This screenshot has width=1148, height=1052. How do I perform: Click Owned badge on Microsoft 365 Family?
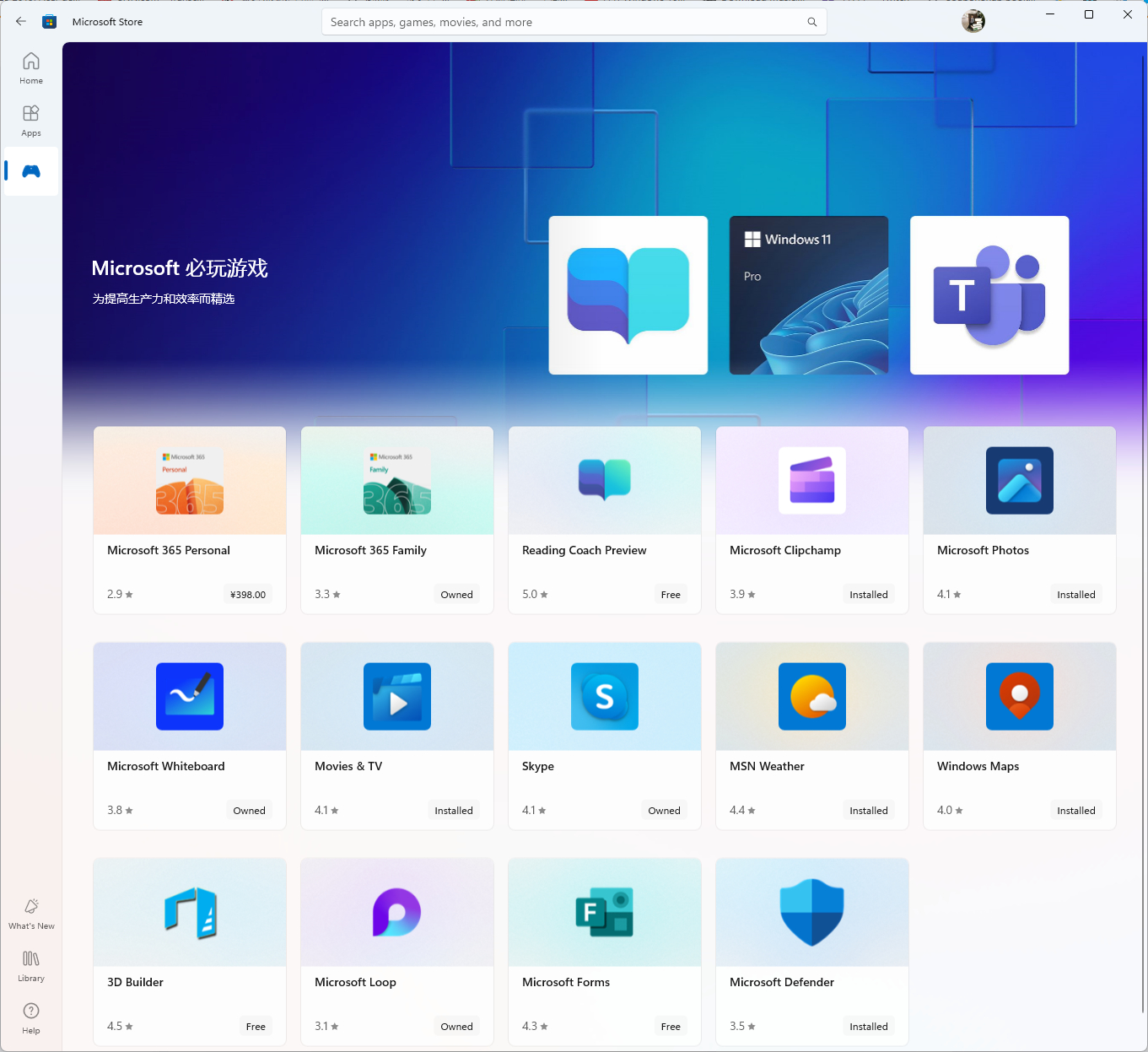click(456, 595)
